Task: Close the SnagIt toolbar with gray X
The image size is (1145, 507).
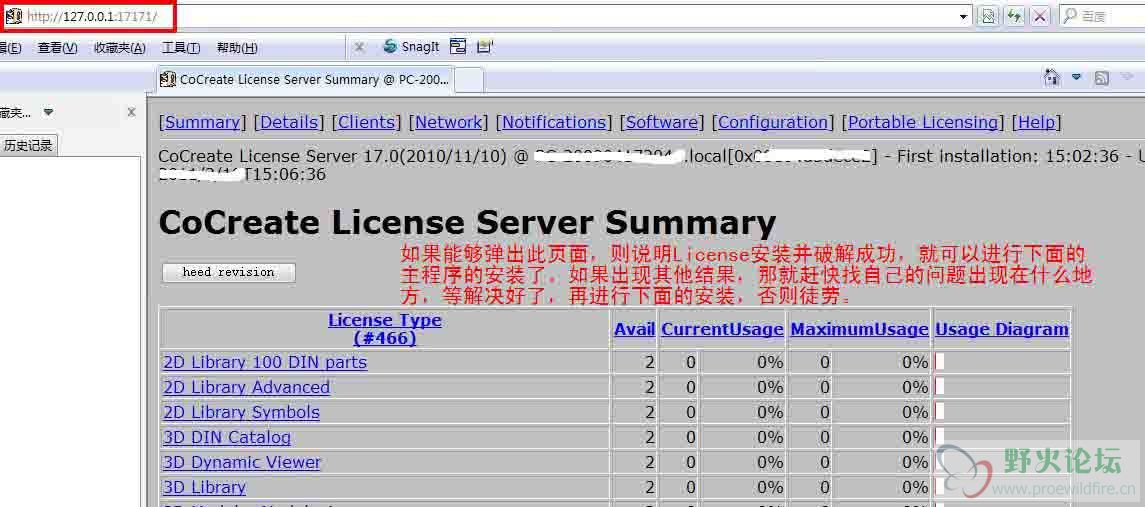Action: click(x=359, y=47)
